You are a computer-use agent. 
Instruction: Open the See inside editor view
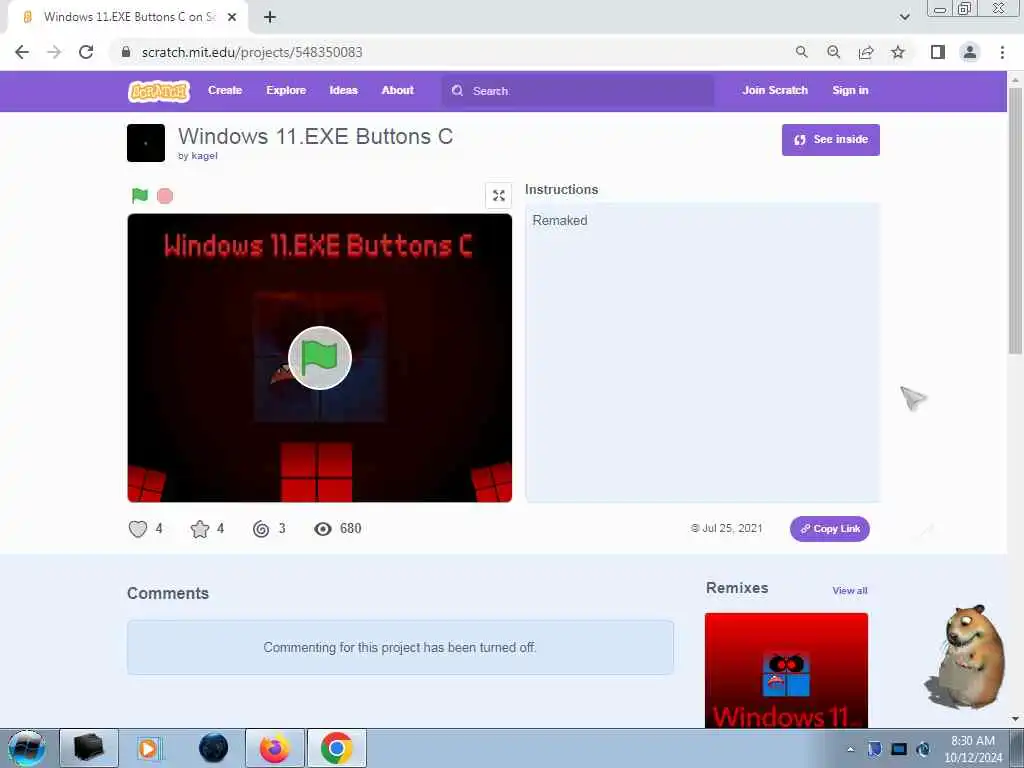click(x=831, y=140)
